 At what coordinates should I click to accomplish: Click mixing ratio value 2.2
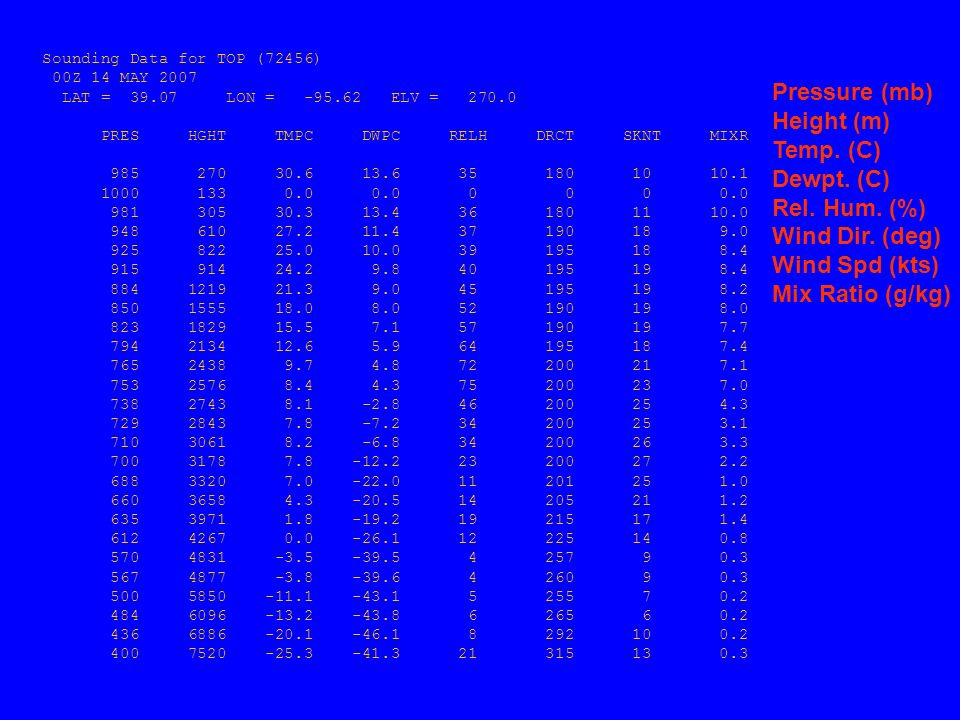pos(733,461)
